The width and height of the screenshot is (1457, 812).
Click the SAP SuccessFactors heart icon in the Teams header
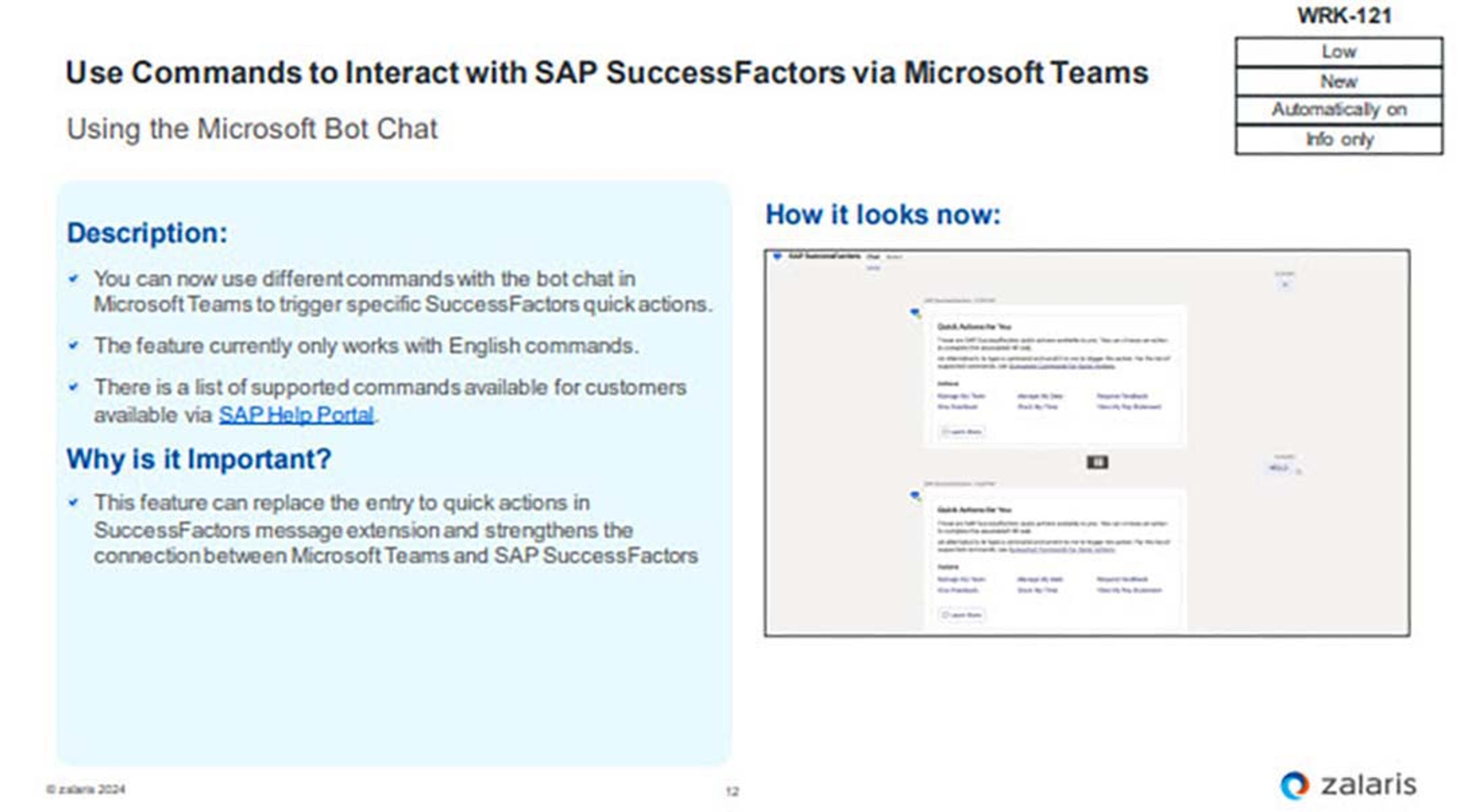click(x=778, y=257)
